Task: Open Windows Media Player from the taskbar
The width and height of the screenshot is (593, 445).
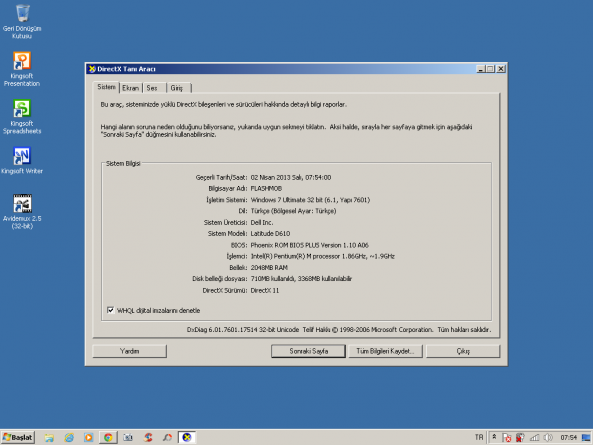Action: click(x=88, y=437)
